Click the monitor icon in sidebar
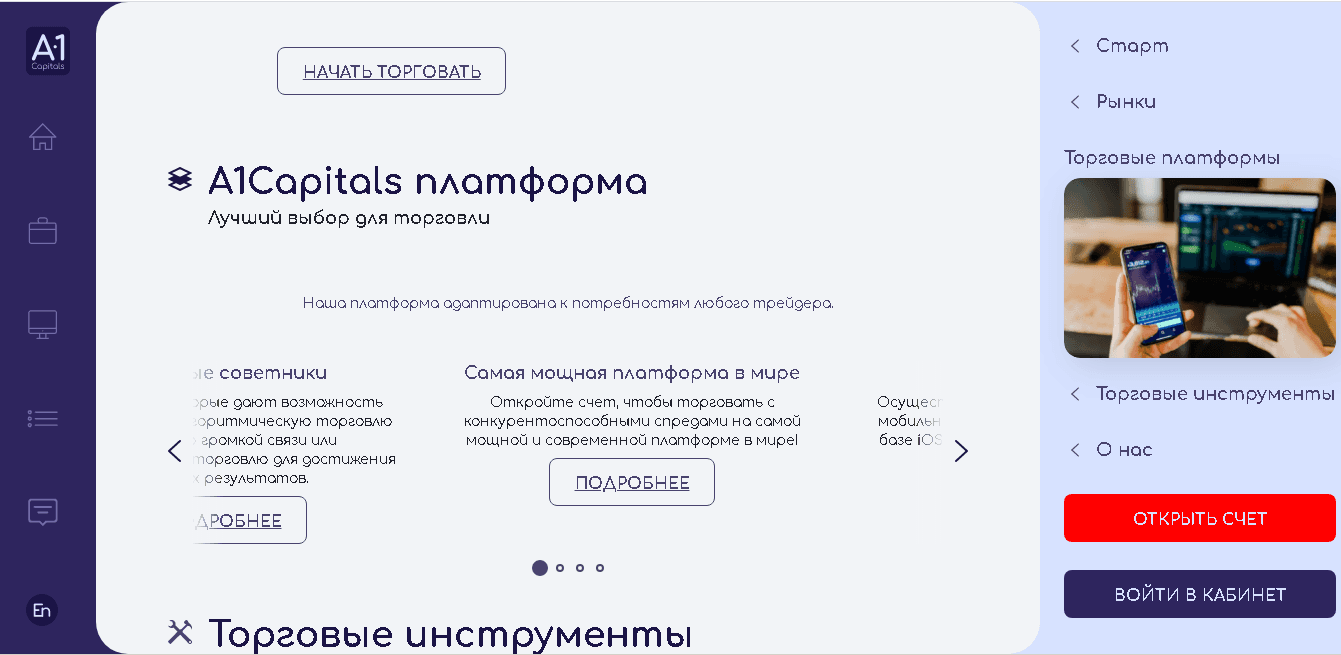1341x655 pixels. tap(42, 324)
